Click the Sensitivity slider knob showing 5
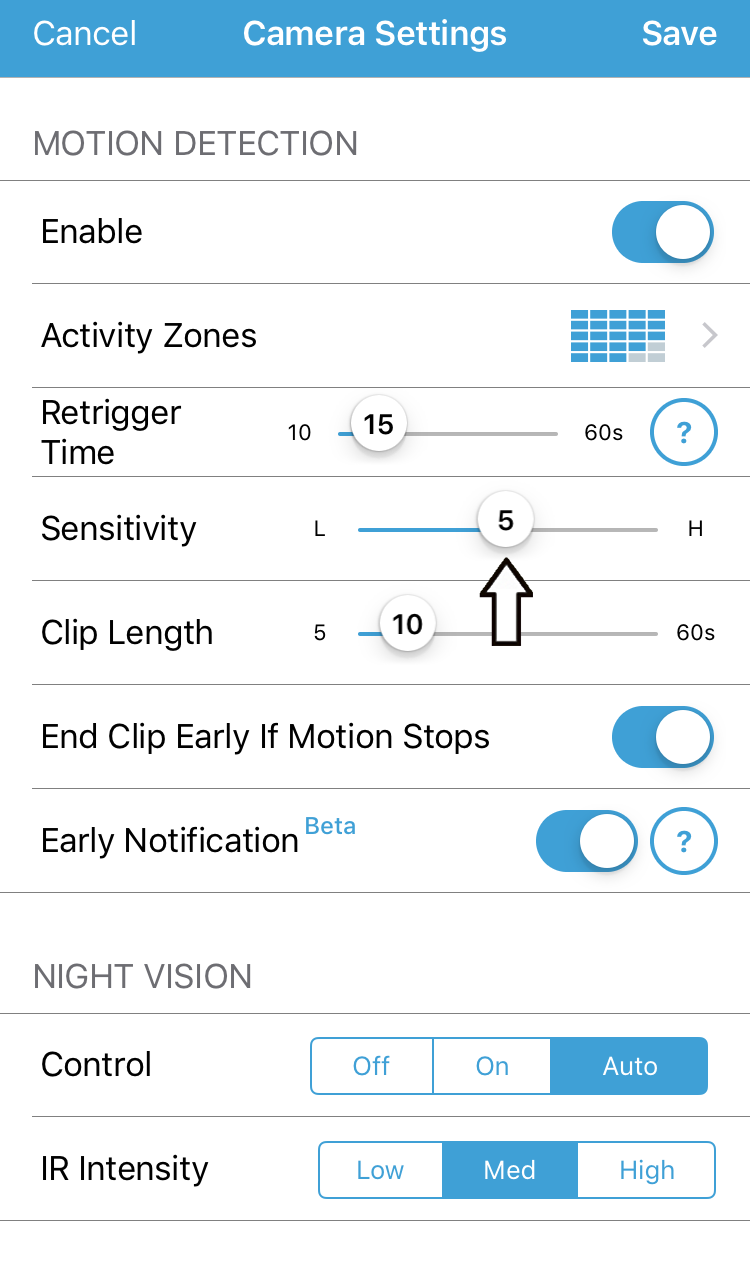The width and height of the screenshot is (750, 1283). pyautogui.click(x=505, y=521)
